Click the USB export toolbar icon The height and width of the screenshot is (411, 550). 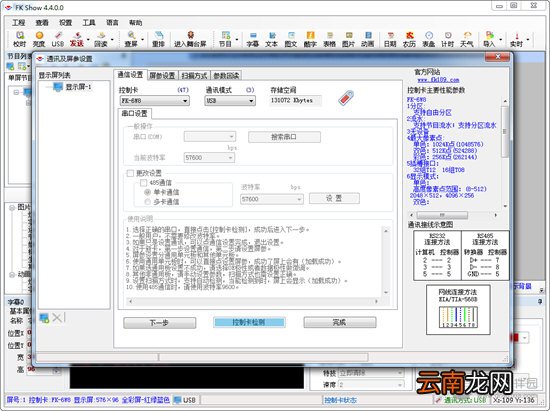(58, 39)
